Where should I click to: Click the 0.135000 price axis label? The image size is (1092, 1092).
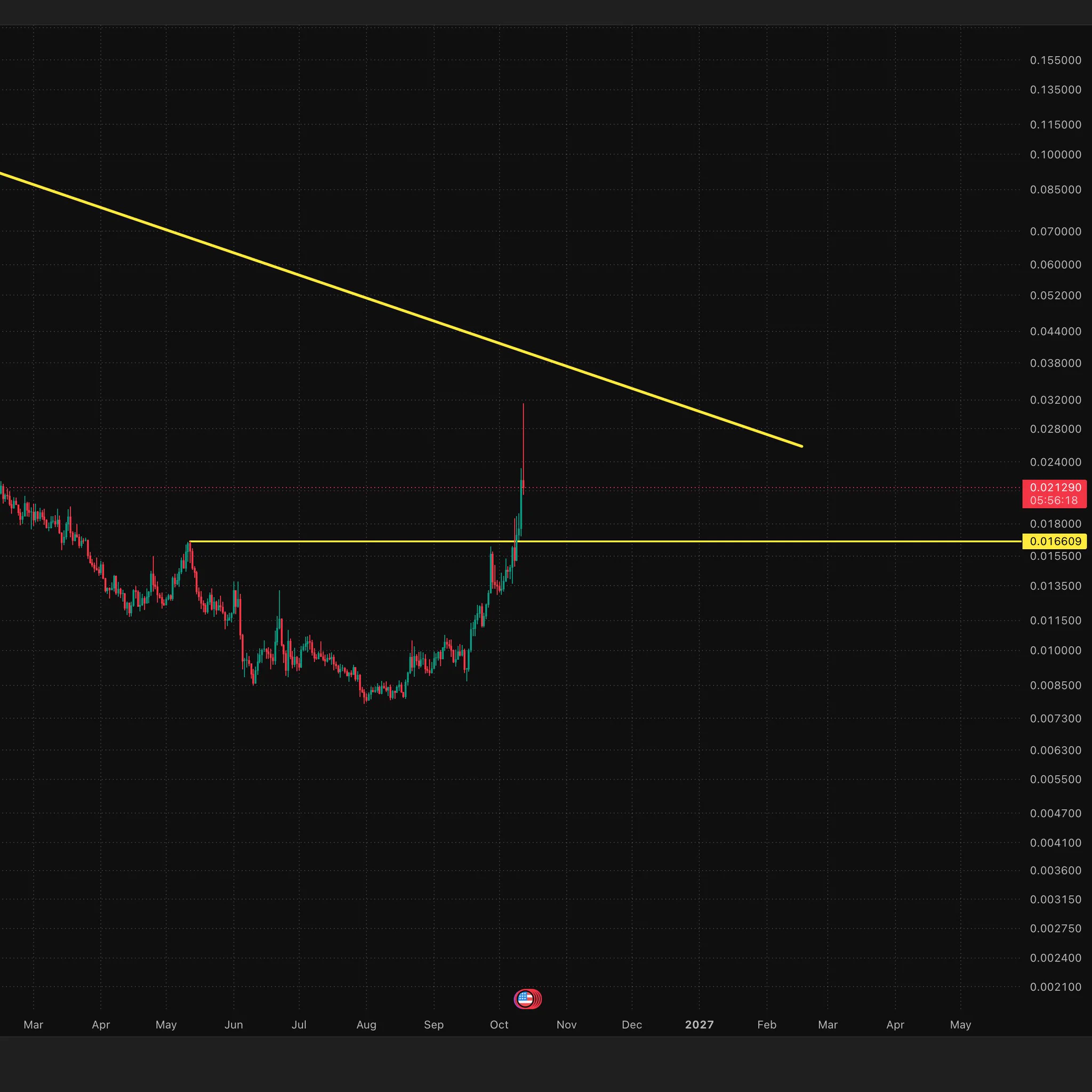pos(1055,90)
